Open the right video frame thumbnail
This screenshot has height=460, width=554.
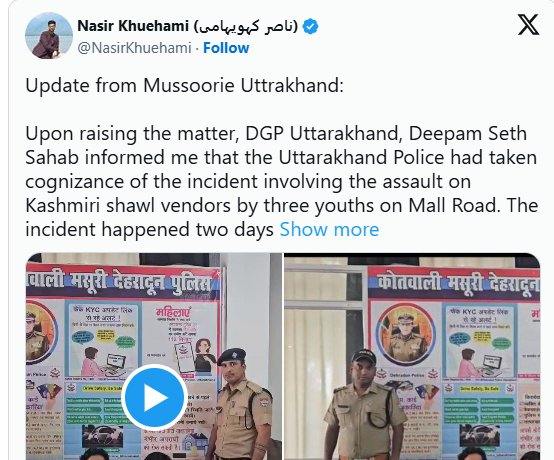tap(412, 356)
